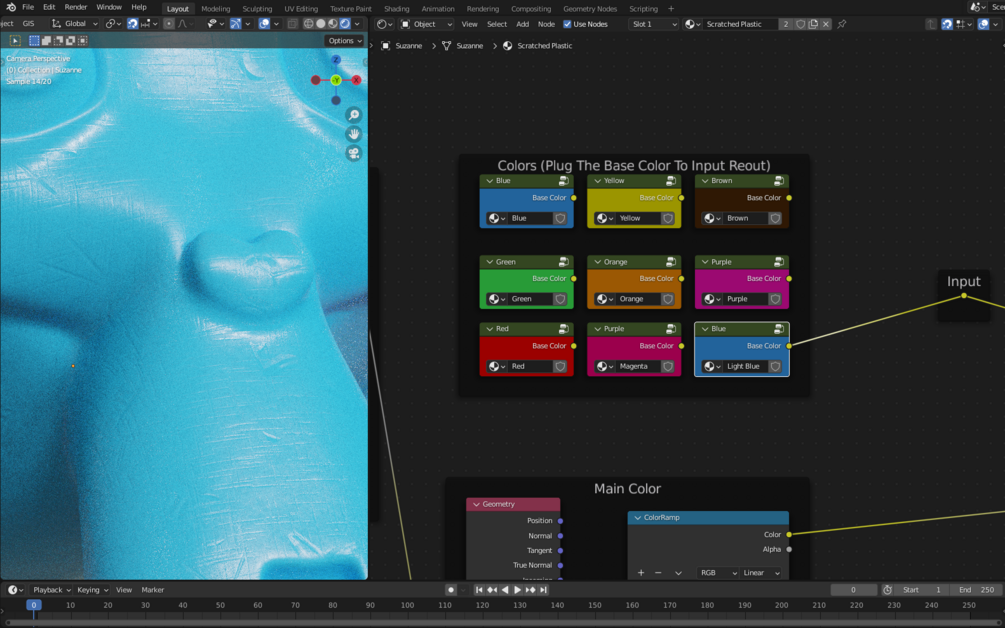Viewport: 1005px width, 628px height.
Task: Toggle camera view icon in viewport
Action: pyautogui.click(x=354, y=154)
